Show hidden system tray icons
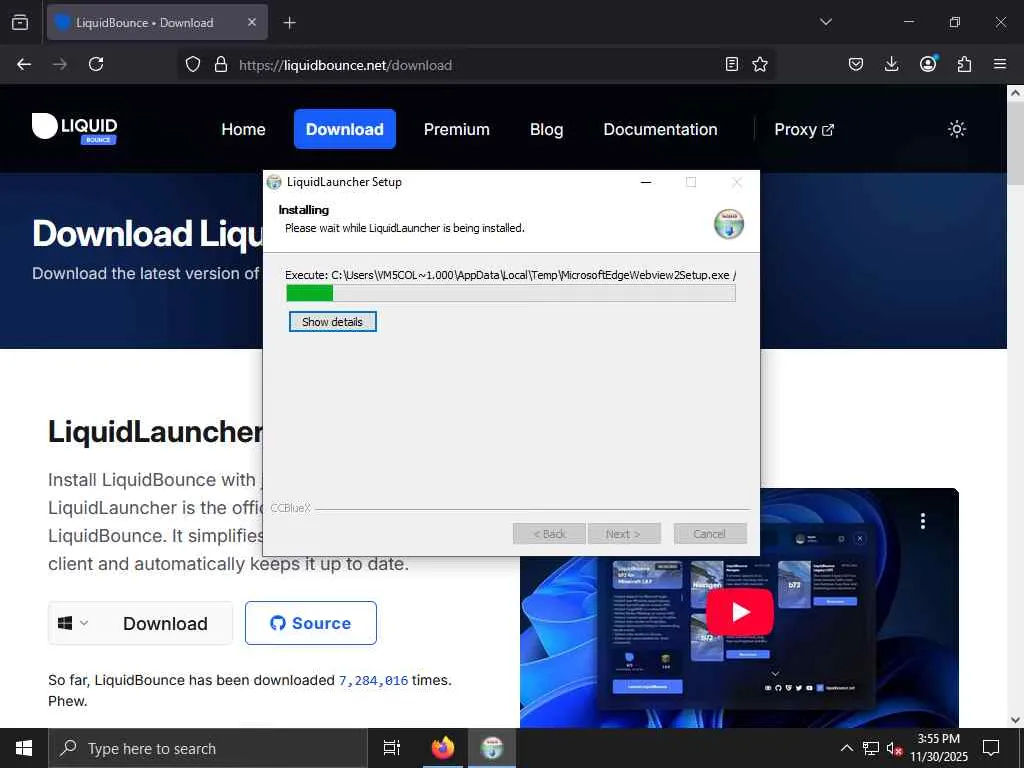 846,748
